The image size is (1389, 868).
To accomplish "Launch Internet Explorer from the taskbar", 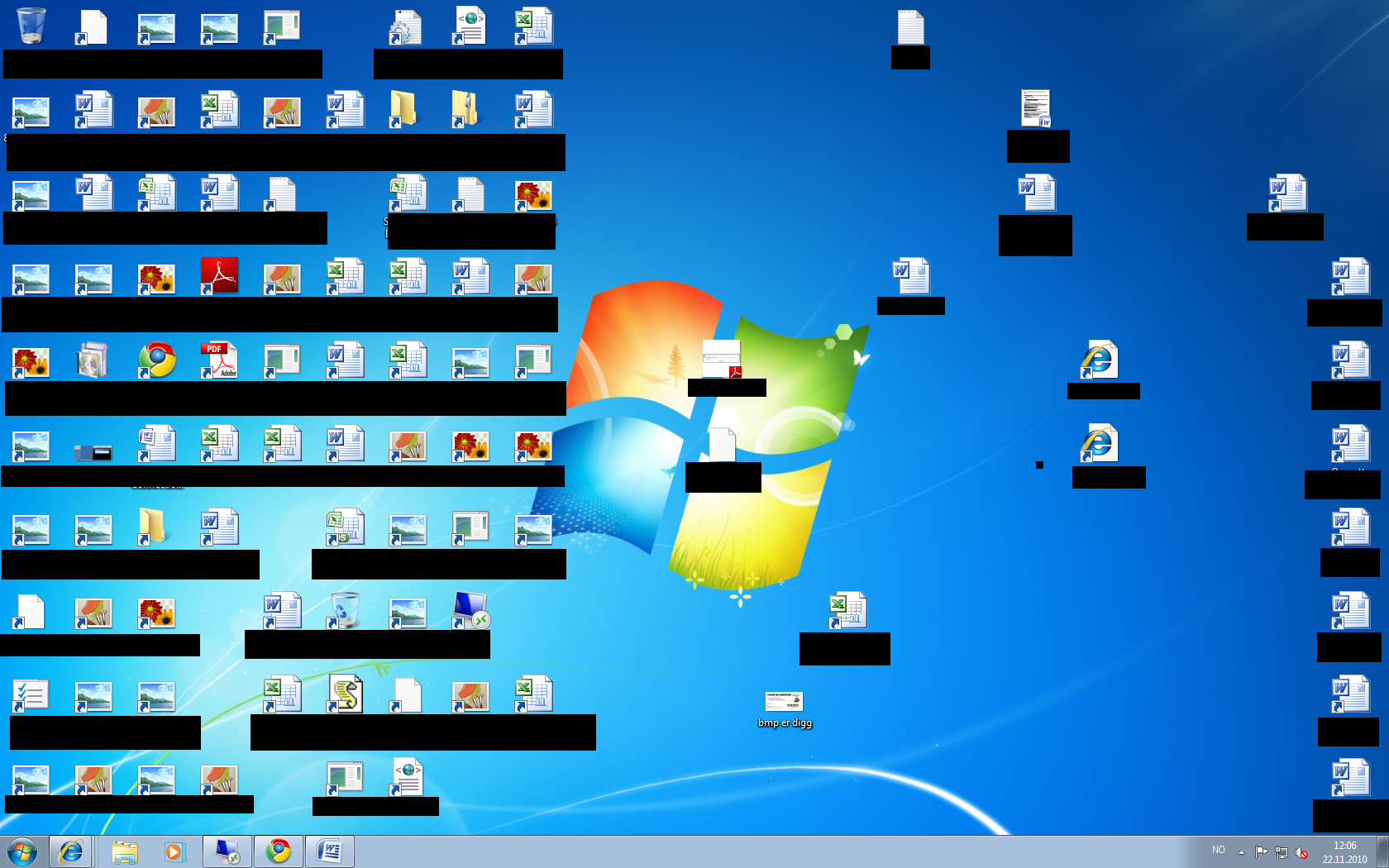I will tap(70, 851).
